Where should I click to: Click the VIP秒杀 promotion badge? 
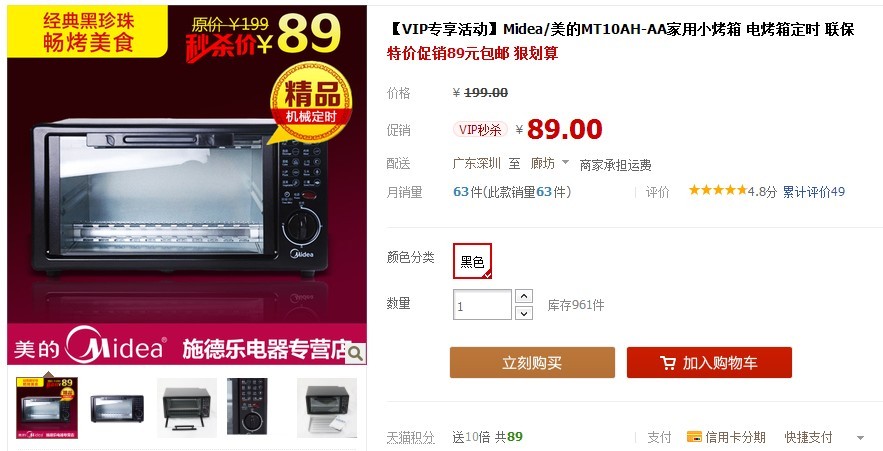point(480,130)
